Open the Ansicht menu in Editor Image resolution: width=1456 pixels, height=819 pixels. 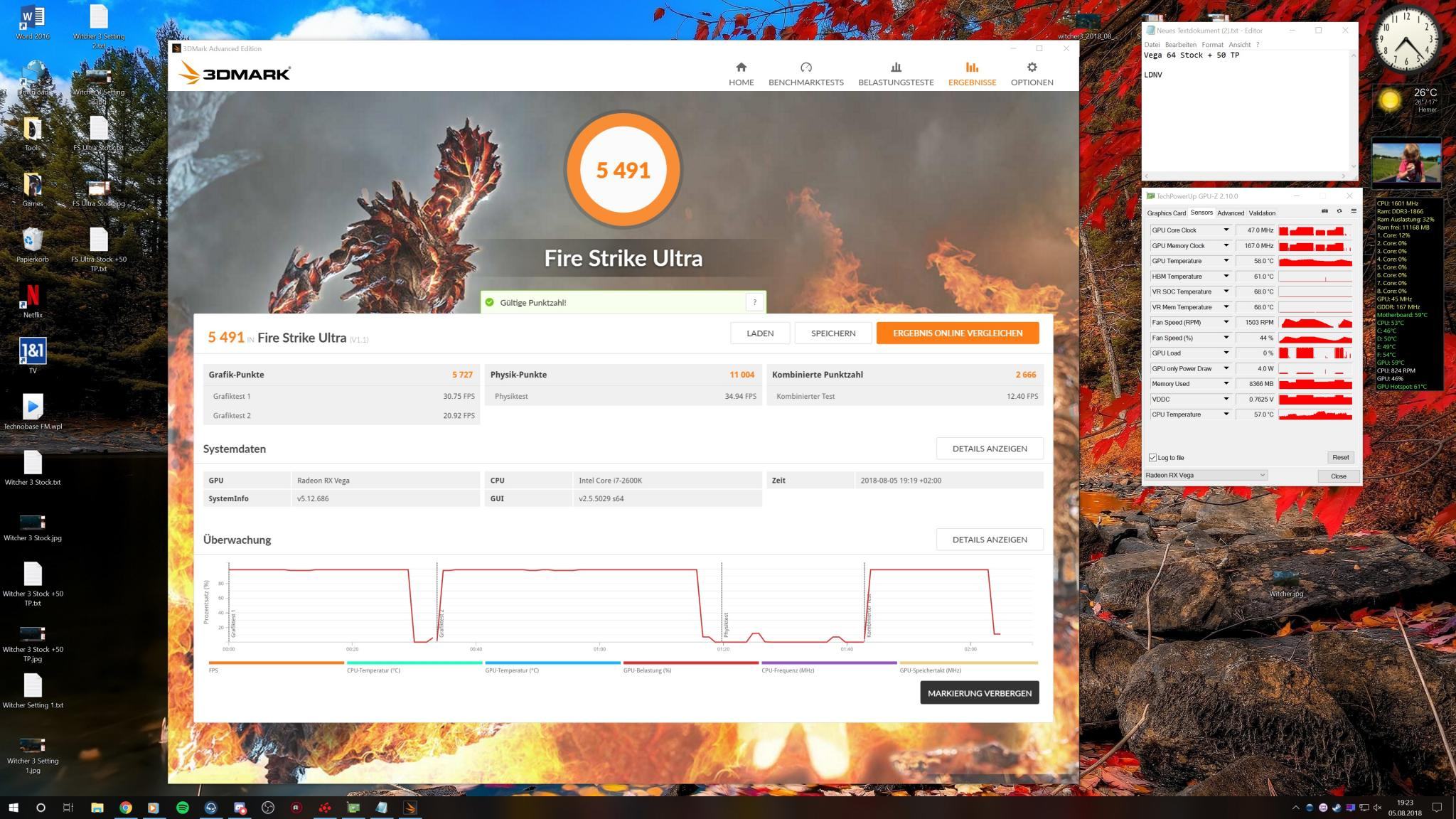1239,44
